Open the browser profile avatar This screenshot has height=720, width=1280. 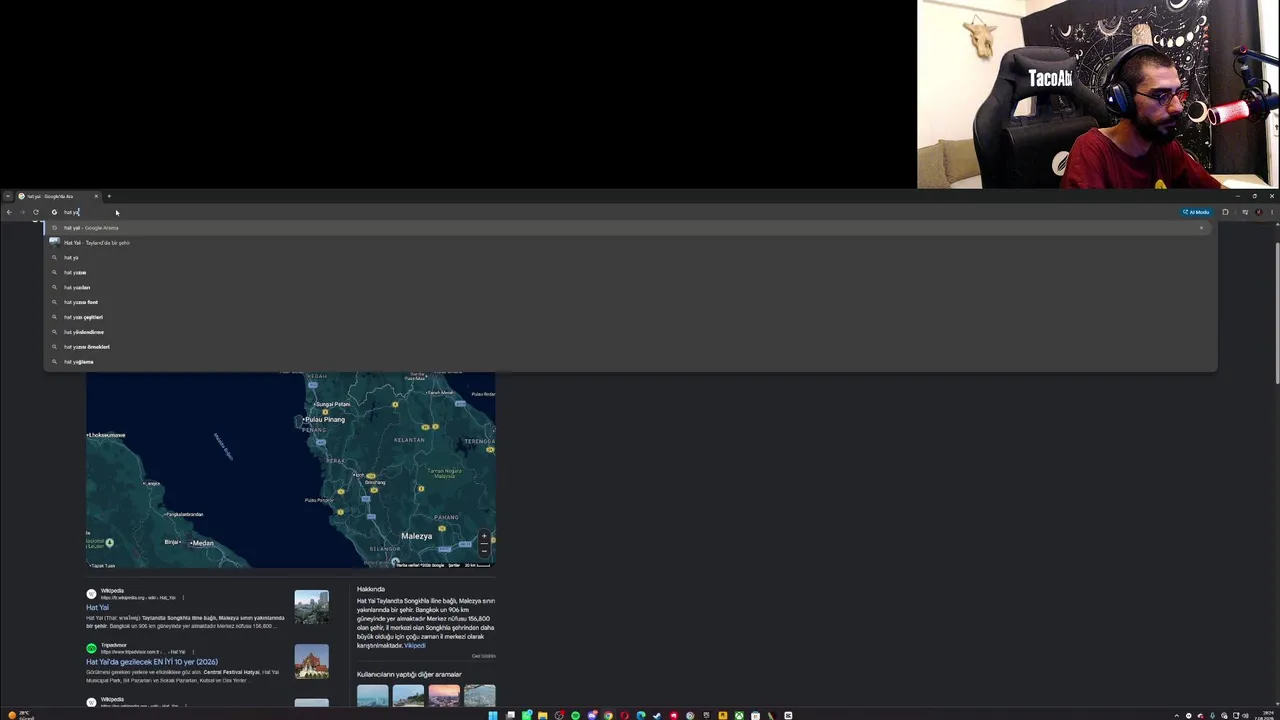point(1258,212)
